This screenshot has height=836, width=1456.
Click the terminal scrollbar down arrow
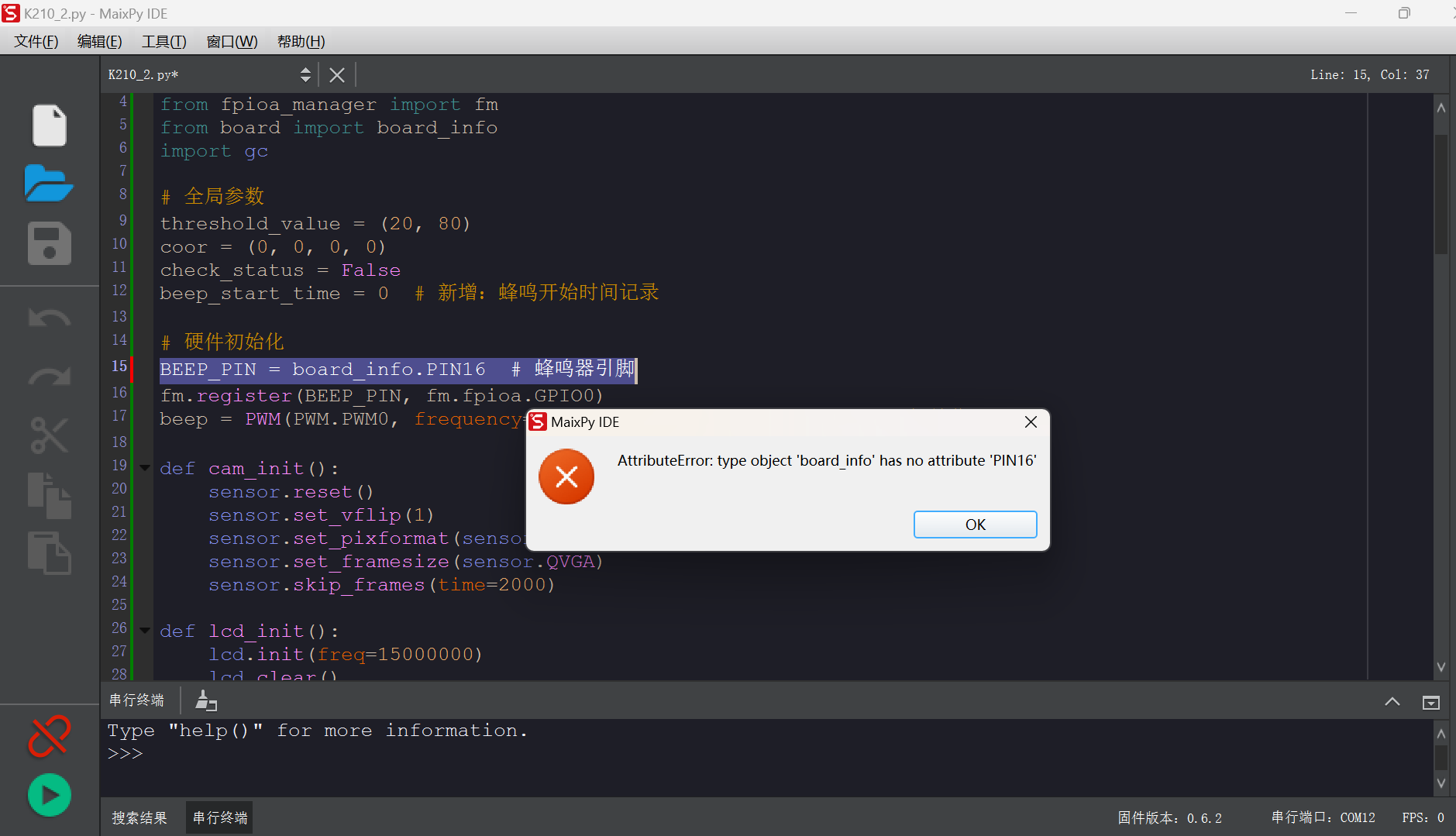click(x=1441, y=783)
